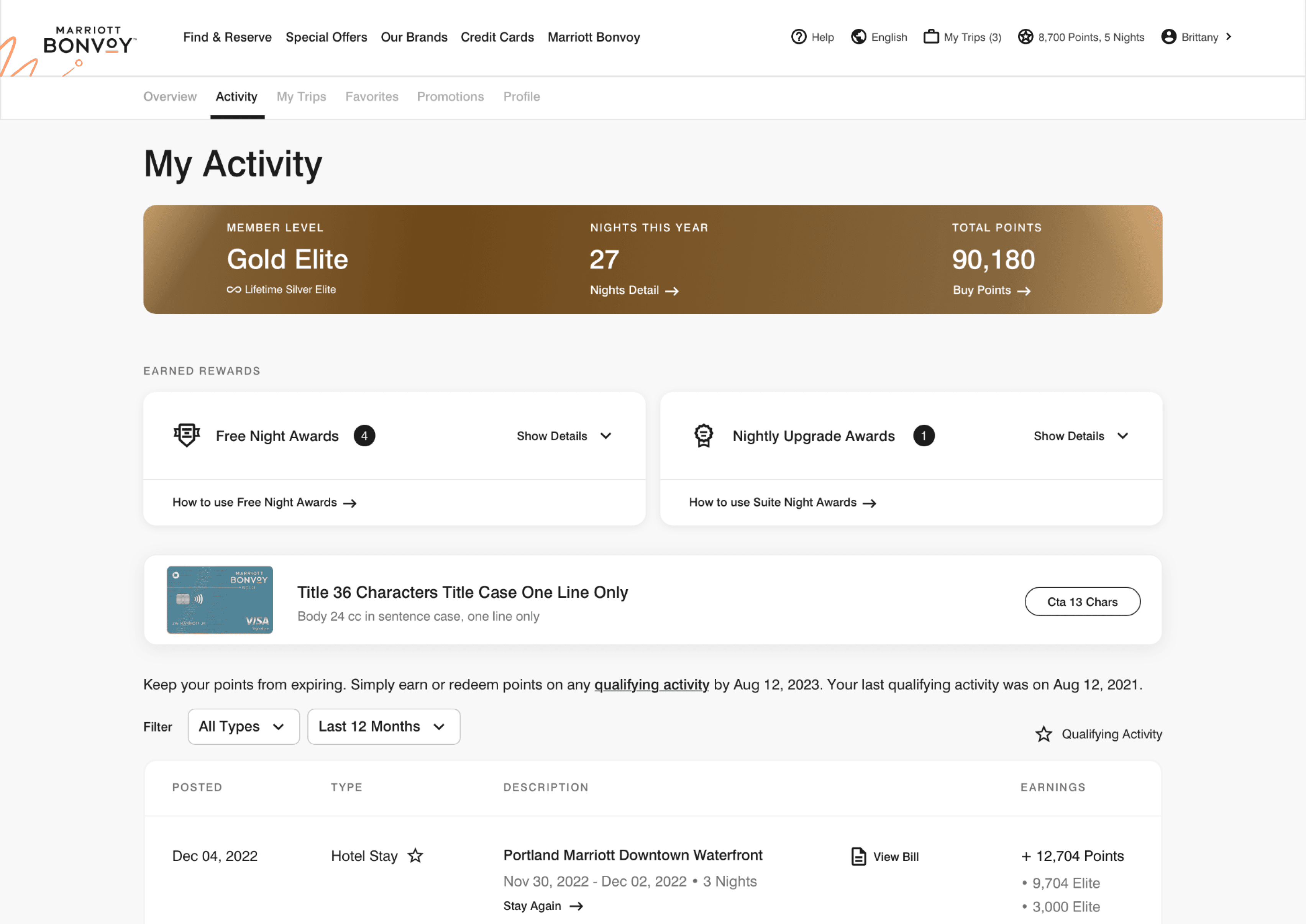Click the Portland Marriott Downtown Waterfront title
The height and width of the screenshot is (924, 1306).
click(x=633, y=855)
